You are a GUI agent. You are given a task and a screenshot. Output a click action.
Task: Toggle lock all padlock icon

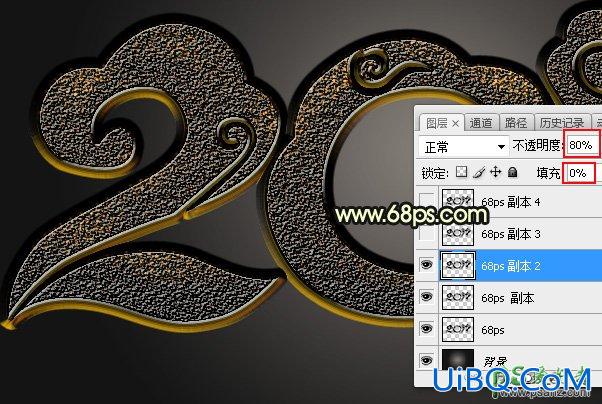click(x=513, y=172)
